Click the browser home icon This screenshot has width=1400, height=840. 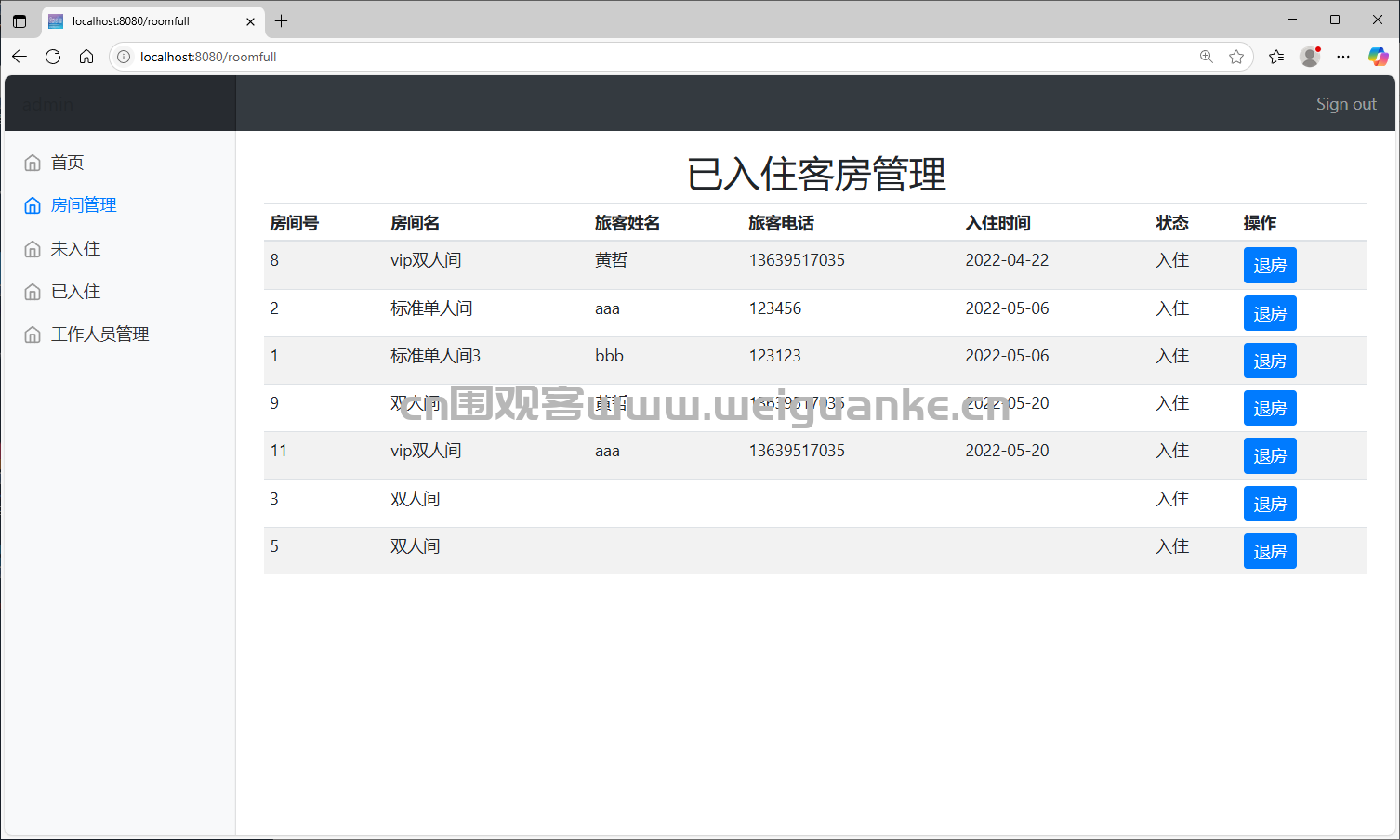pos(86,57)
